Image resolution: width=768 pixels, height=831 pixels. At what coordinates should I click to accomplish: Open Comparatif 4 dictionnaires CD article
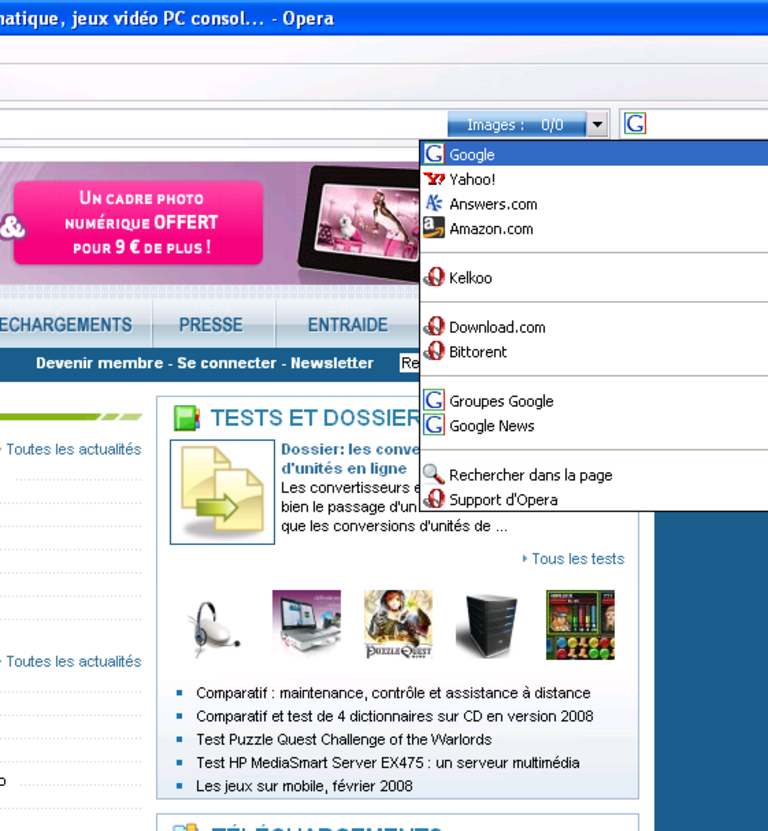394,716
